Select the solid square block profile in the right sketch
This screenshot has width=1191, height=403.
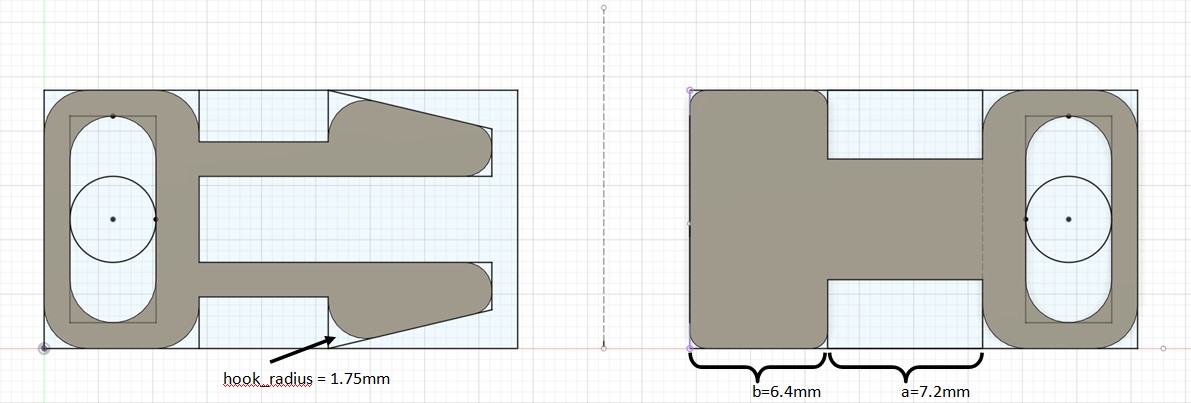[758, 219]
